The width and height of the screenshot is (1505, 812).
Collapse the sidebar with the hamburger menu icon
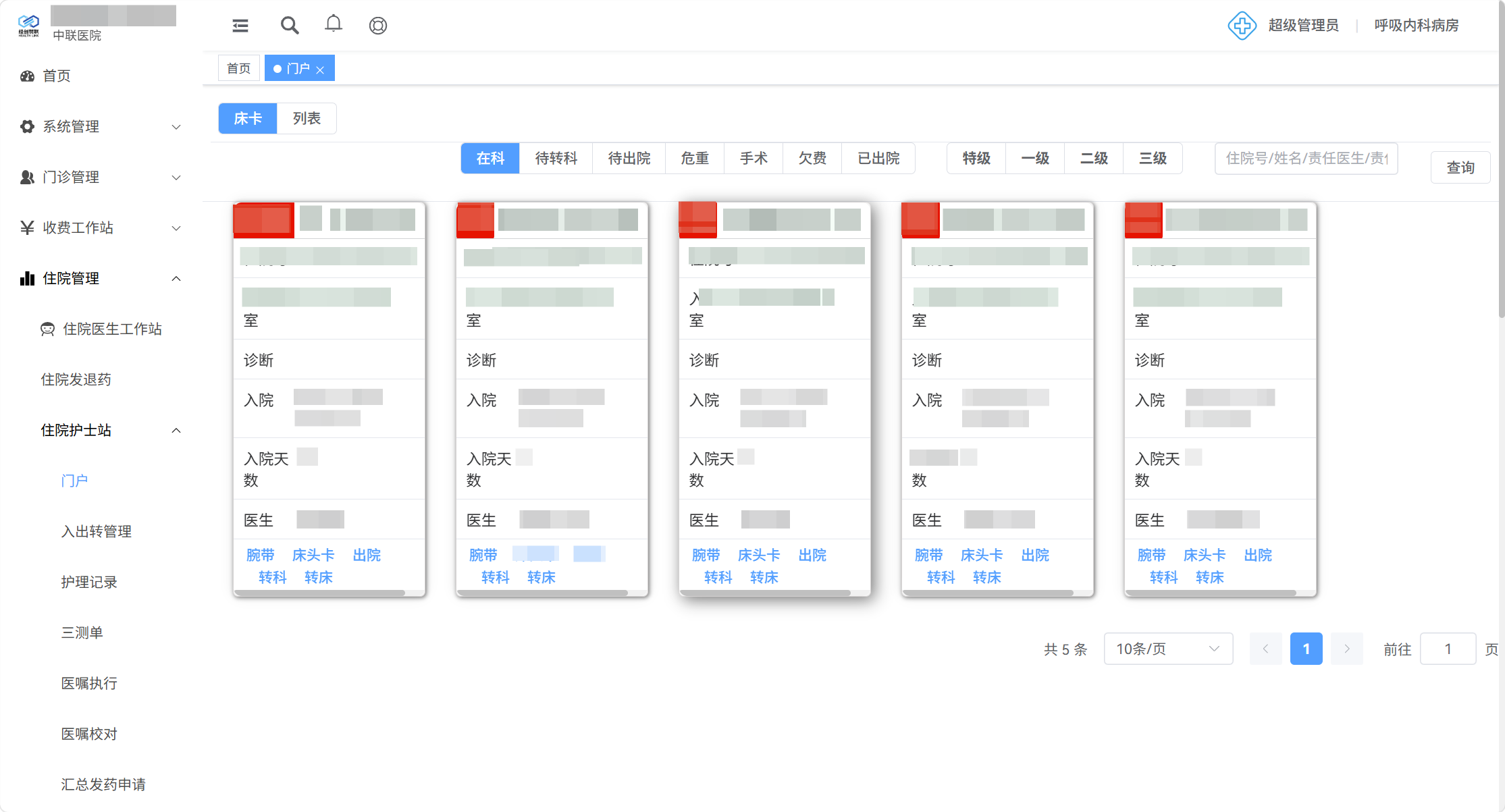tap(240, 26)
